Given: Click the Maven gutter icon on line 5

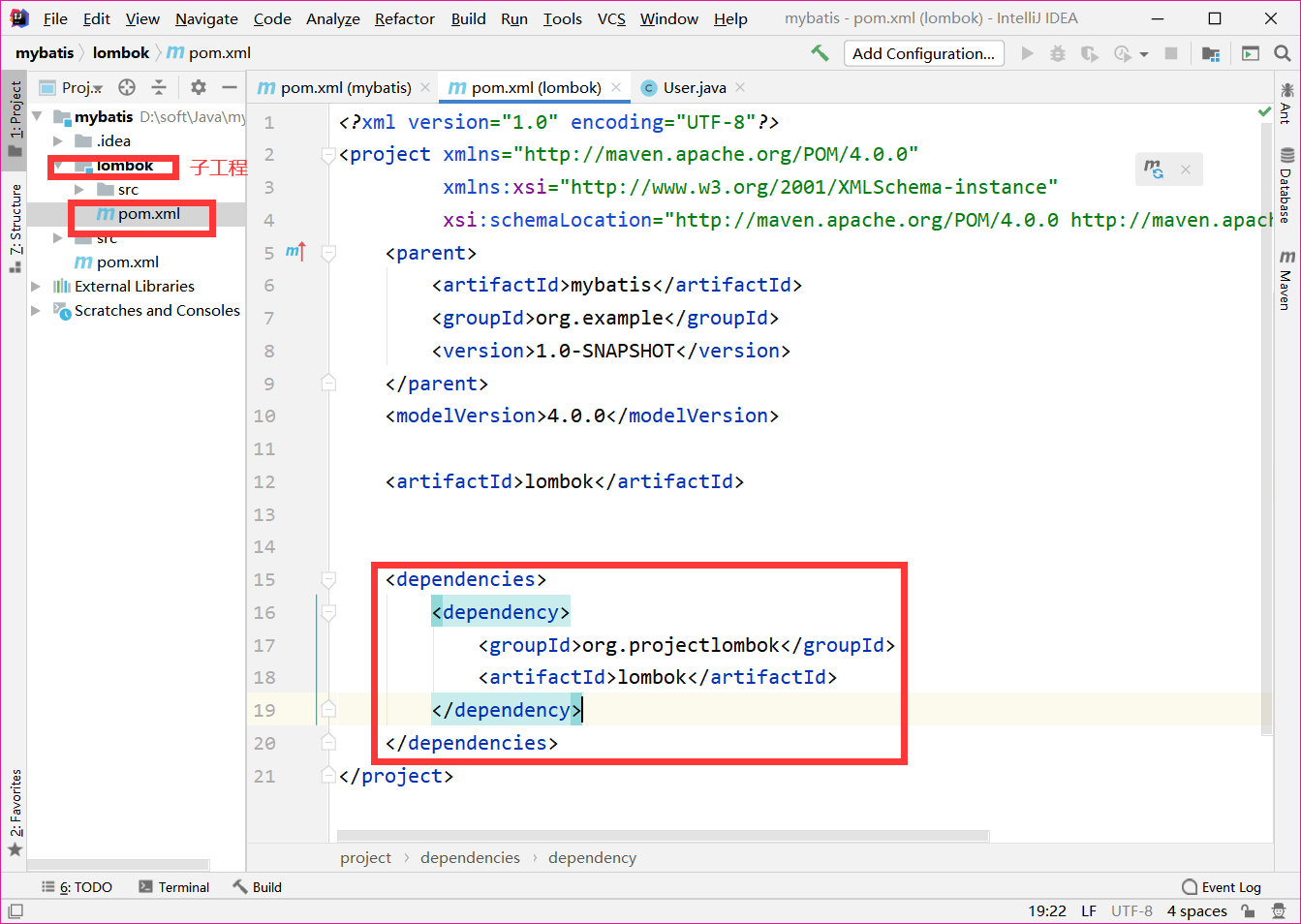Looking at the screenshot, I should pyautogui.click(x=296, y=252).
